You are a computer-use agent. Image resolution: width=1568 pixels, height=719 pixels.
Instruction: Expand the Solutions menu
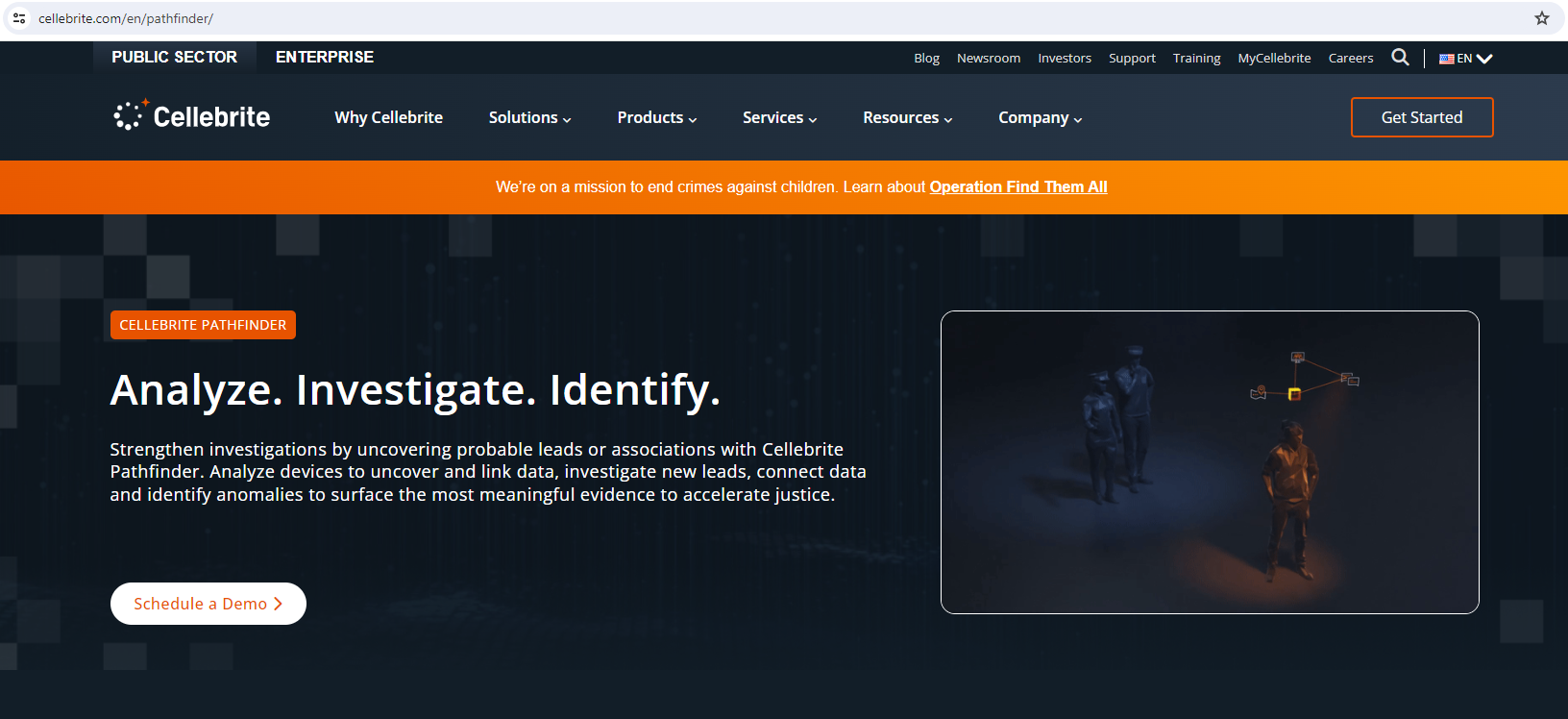pos(530,117)
